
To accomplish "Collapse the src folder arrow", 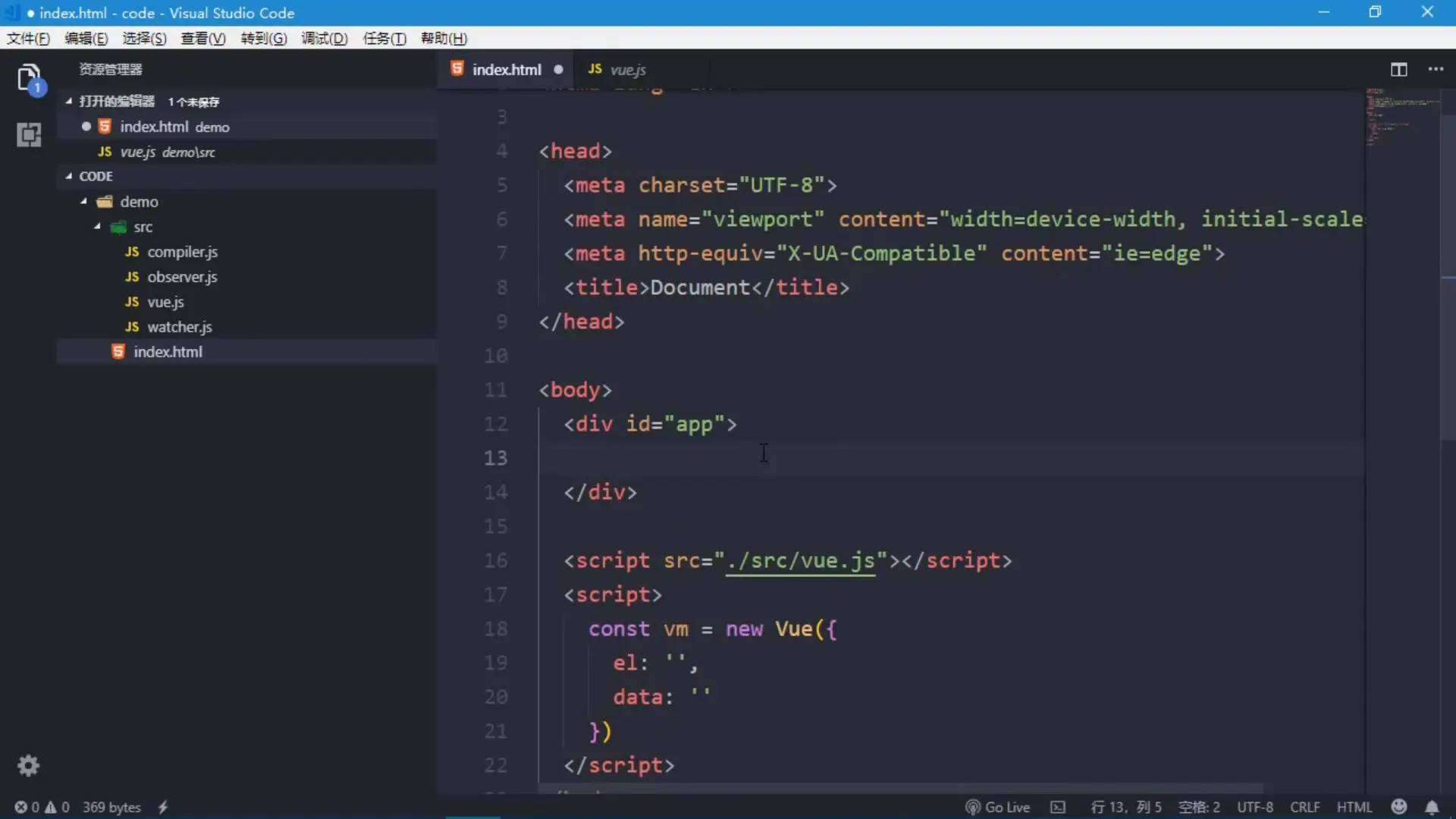I will tap(97, 227).
